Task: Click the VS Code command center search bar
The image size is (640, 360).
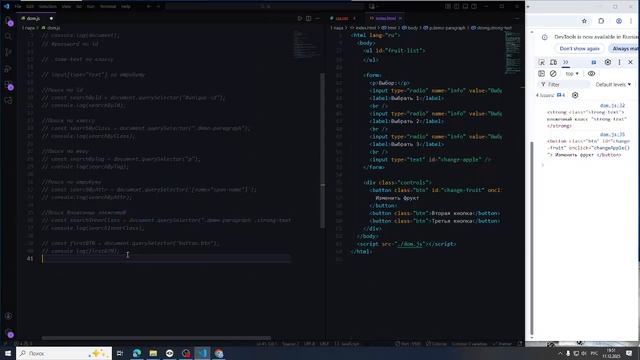Action: [x=265, y=7]
